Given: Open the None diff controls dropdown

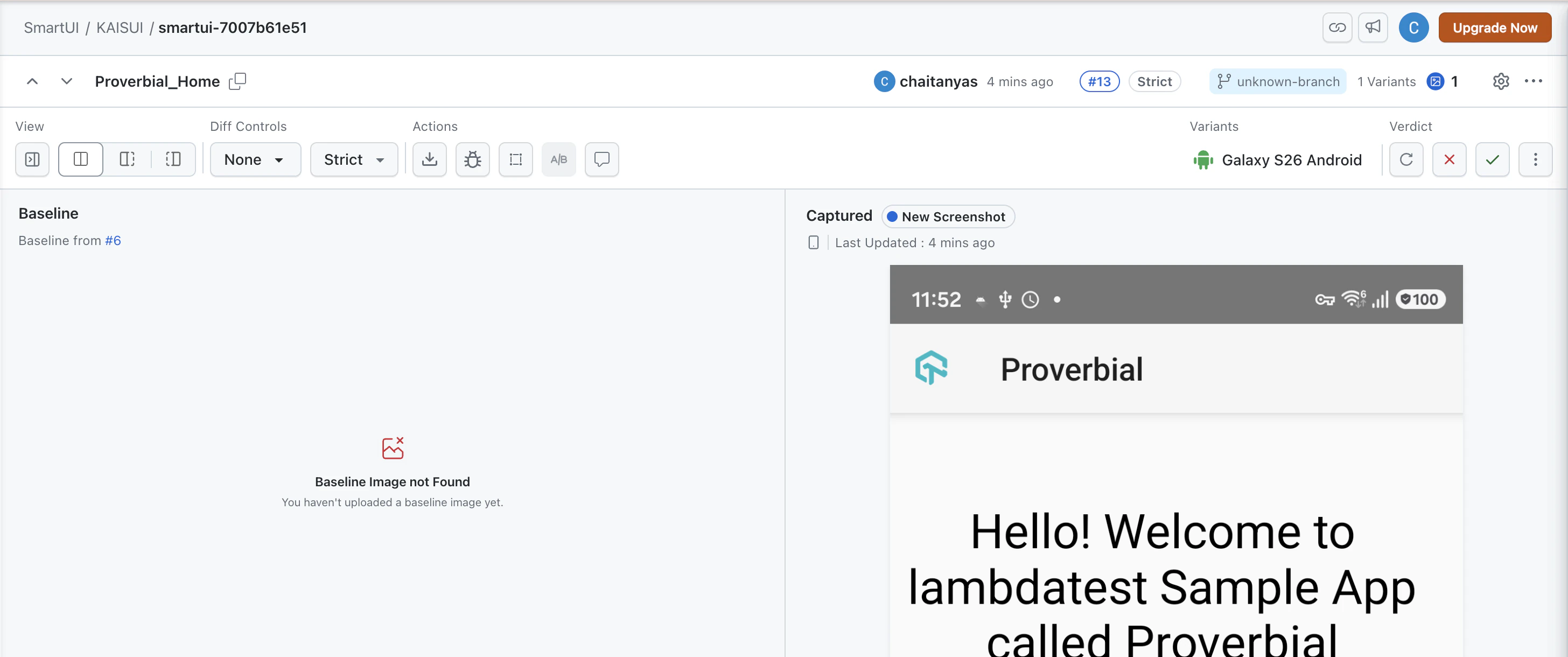Looking at the screenshot, I should pos(255,159).
